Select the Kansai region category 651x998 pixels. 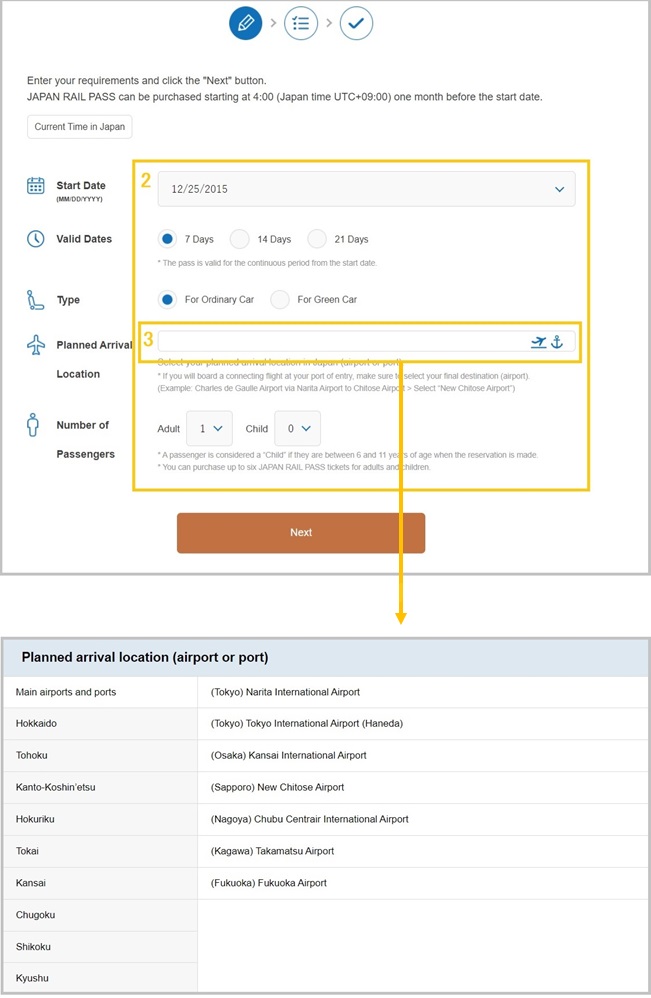(101, 883)
